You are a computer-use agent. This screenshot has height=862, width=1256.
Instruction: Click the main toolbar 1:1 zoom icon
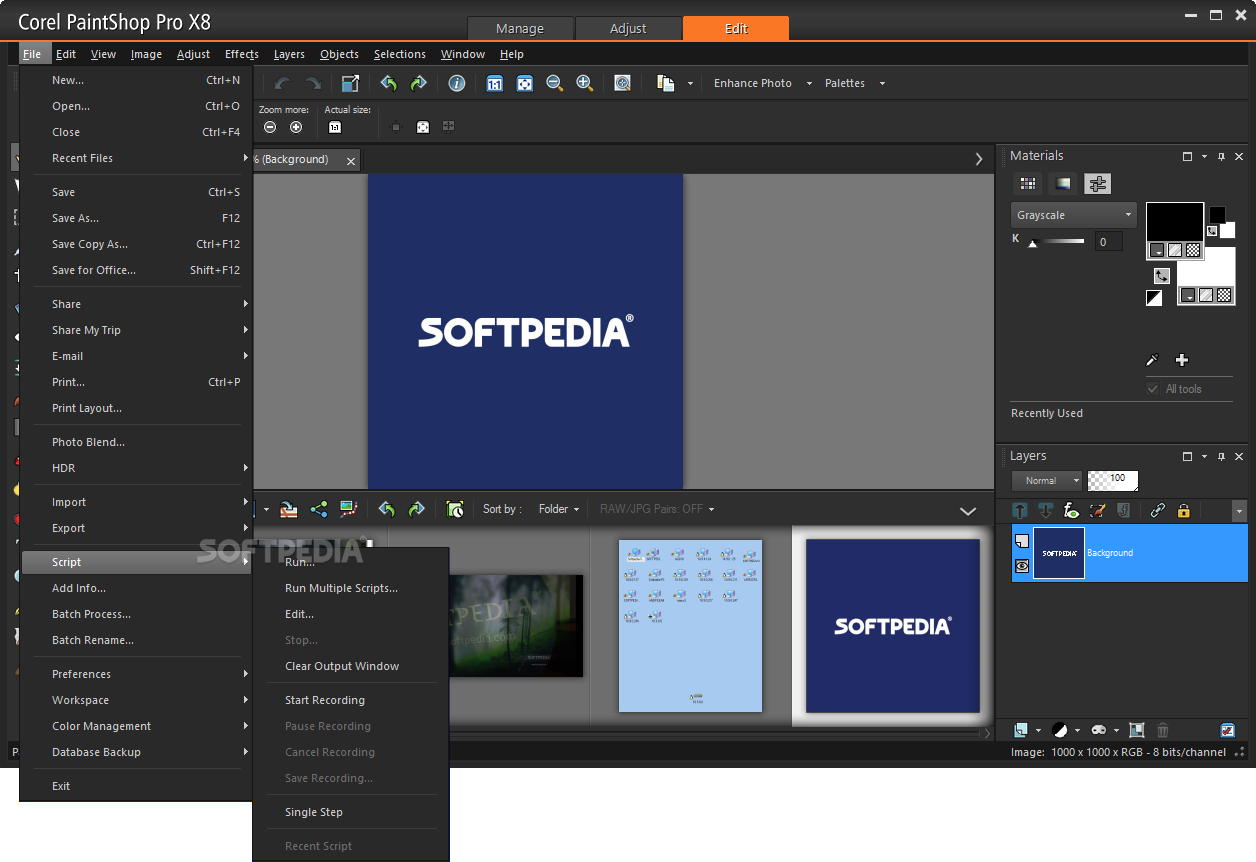pyautogui.click(x=494, y=83)
